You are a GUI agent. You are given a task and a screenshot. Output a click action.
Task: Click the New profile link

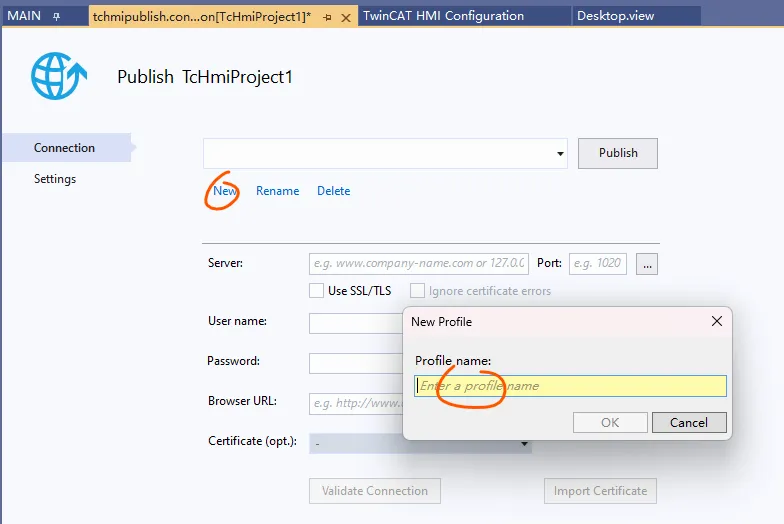coord(224,191)
